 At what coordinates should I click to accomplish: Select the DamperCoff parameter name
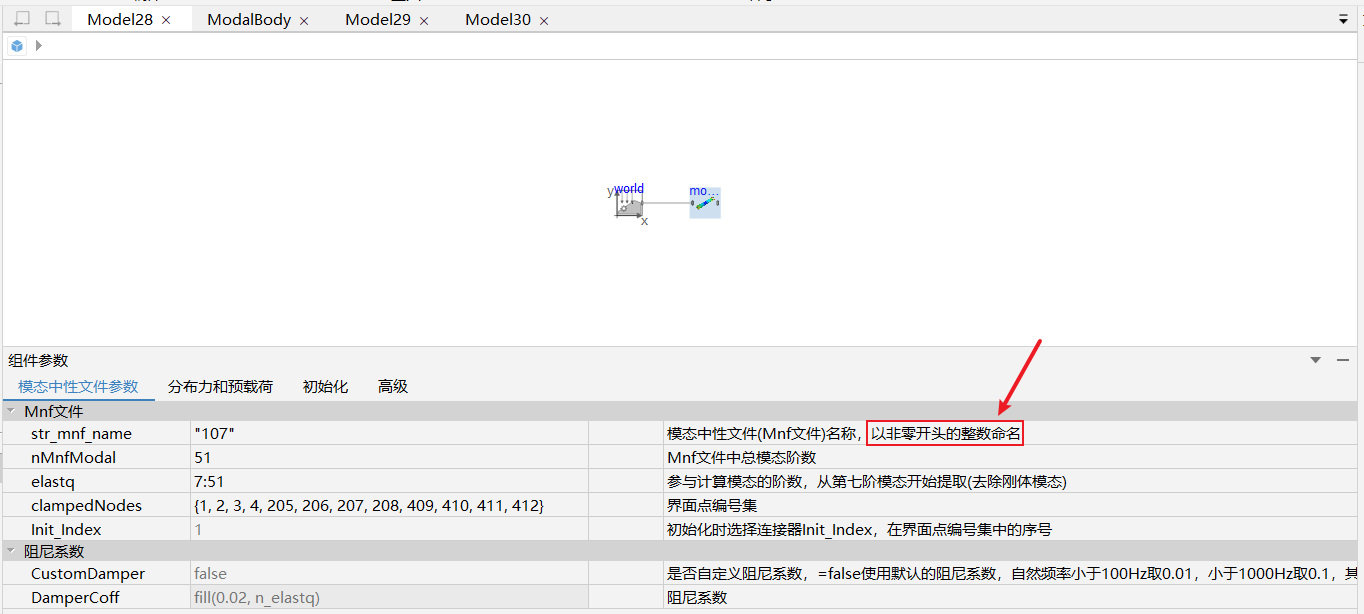(x=75, y=597)
